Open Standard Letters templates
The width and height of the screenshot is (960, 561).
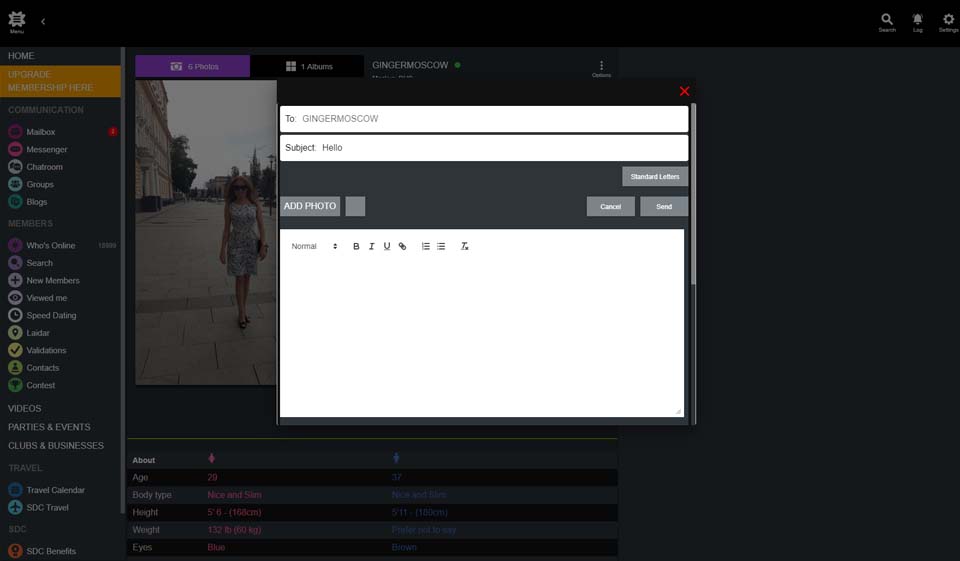coord(655,176)
